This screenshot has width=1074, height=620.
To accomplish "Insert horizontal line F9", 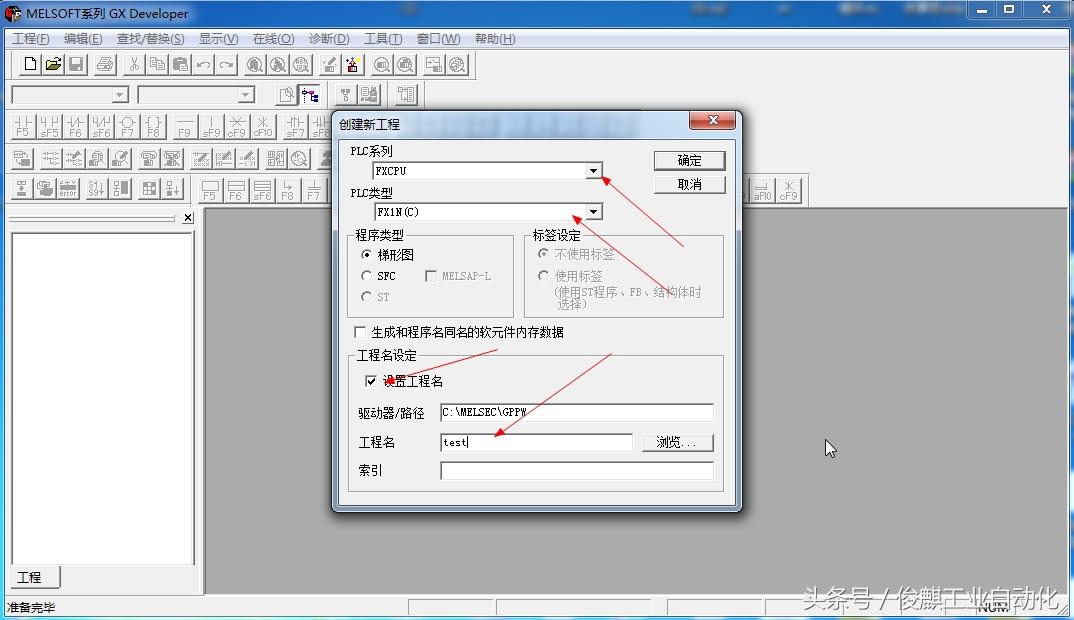I will click(185, 127).
